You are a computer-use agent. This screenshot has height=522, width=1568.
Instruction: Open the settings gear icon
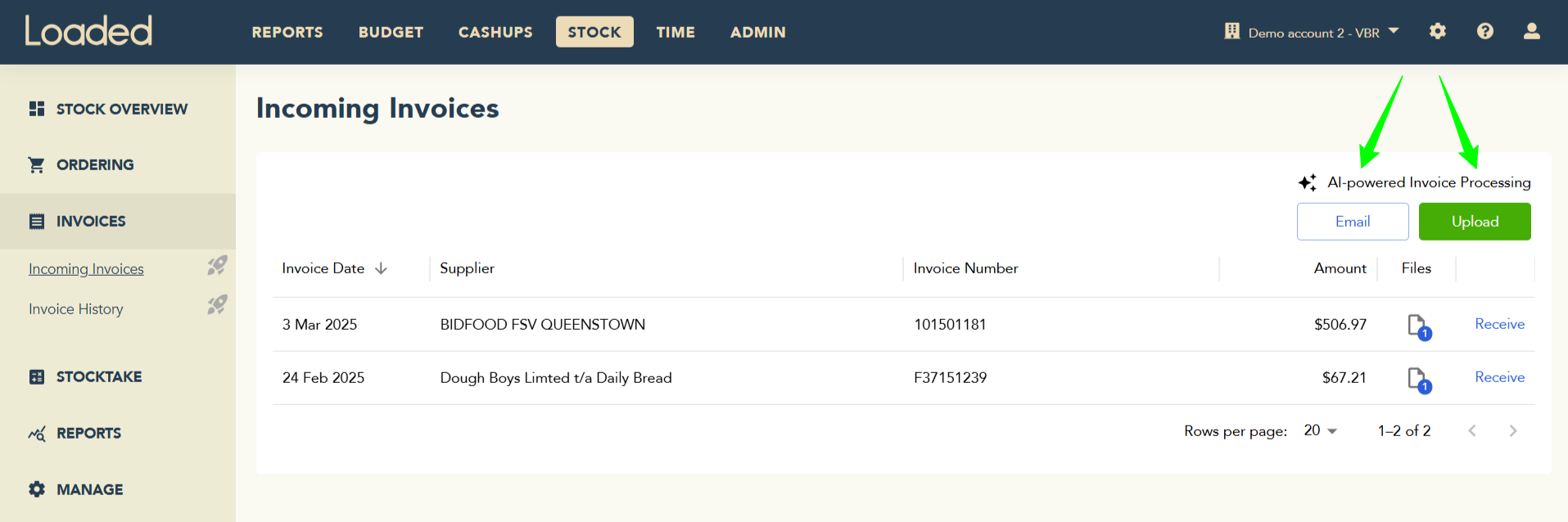tap(1437, 31)
